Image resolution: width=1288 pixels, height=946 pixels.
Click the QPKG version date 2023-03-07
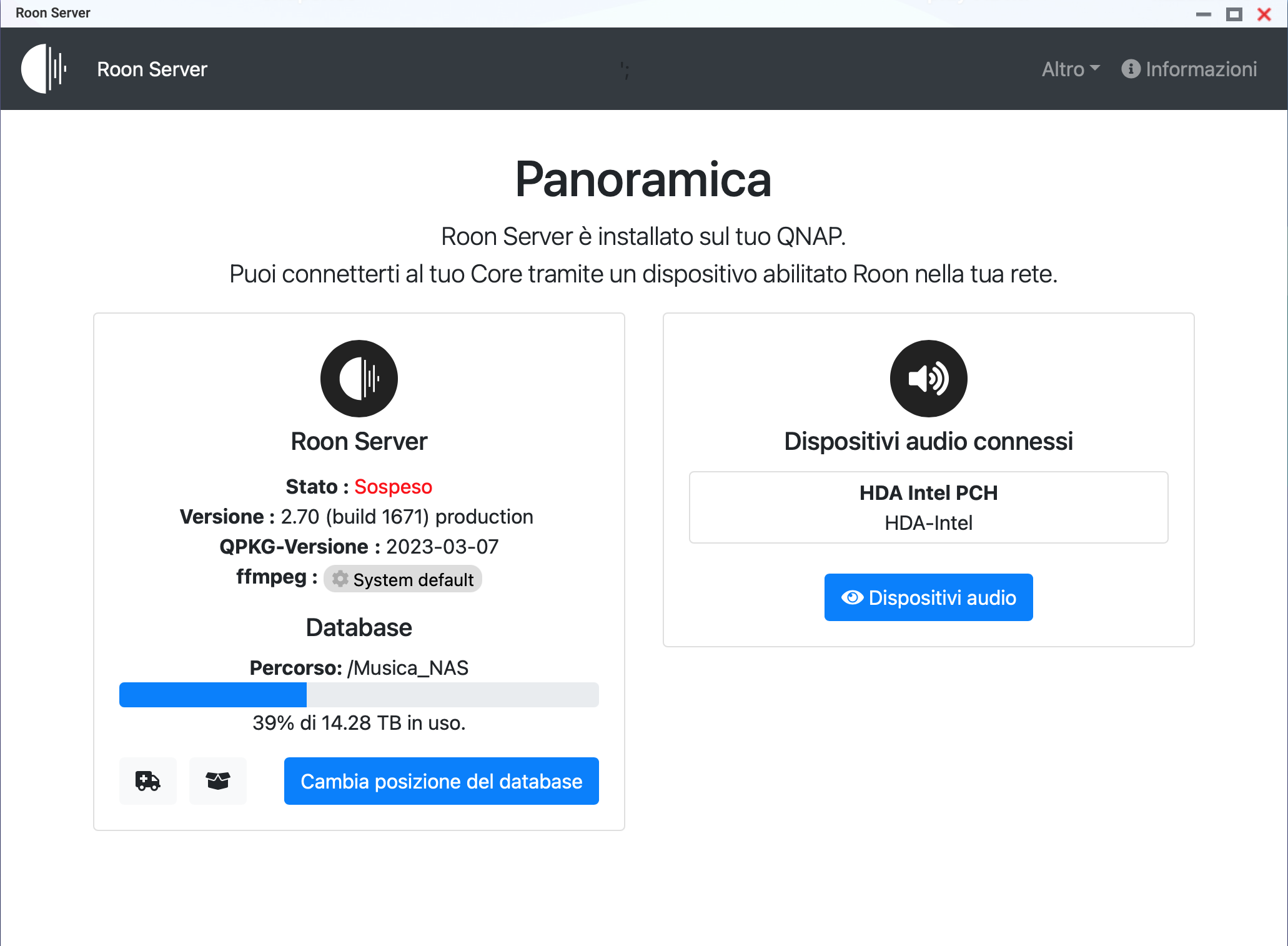coord(442,547)
